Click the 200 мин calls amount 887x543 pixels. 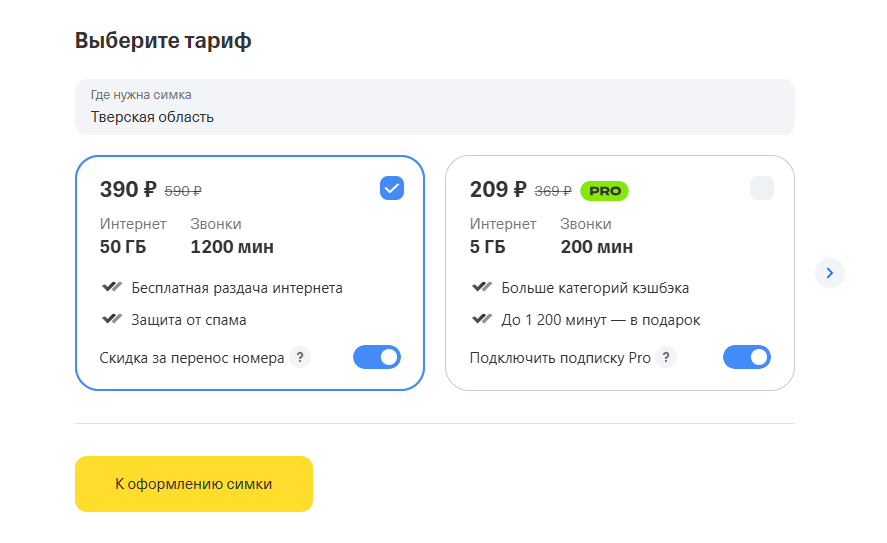click(596, 247)
